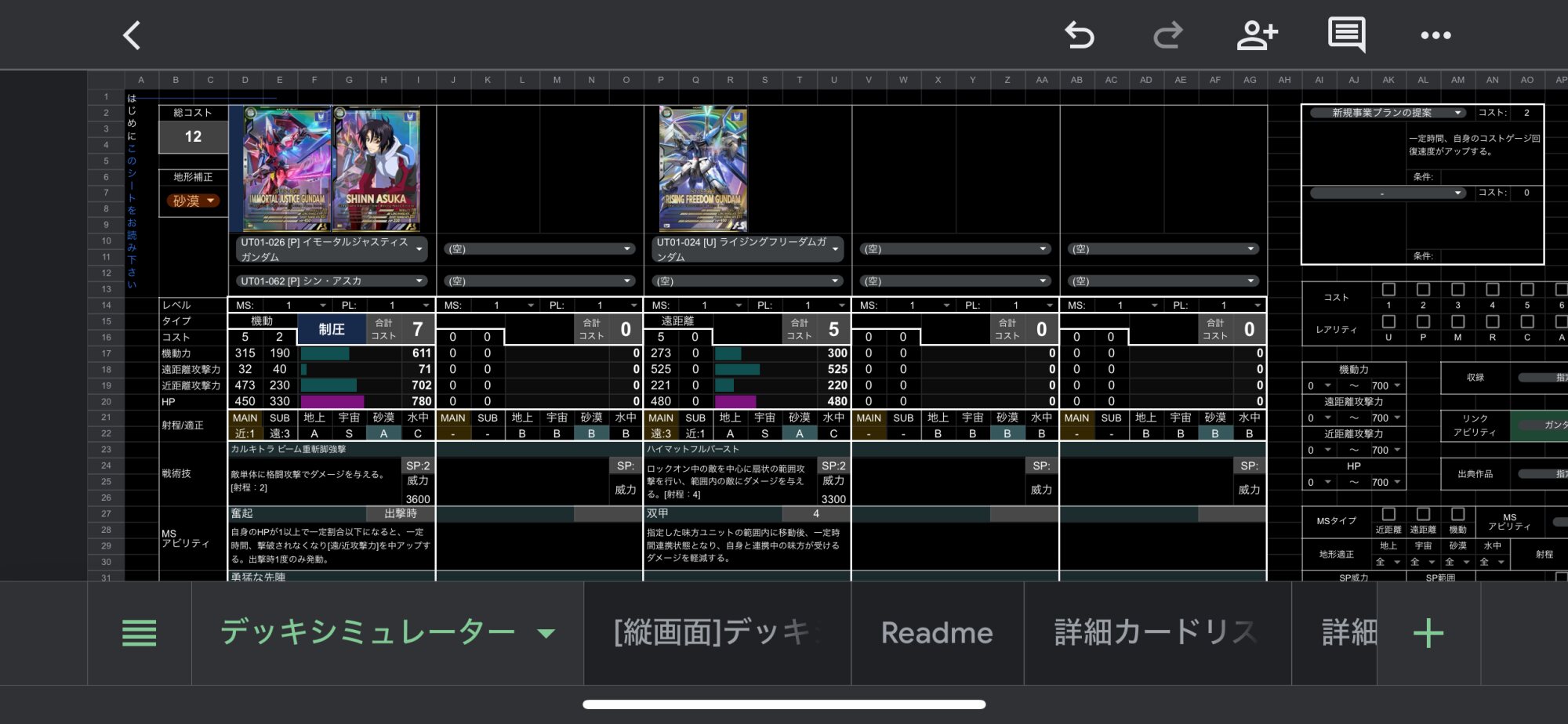Switch to the Readme sheet tab

[937, 633]
